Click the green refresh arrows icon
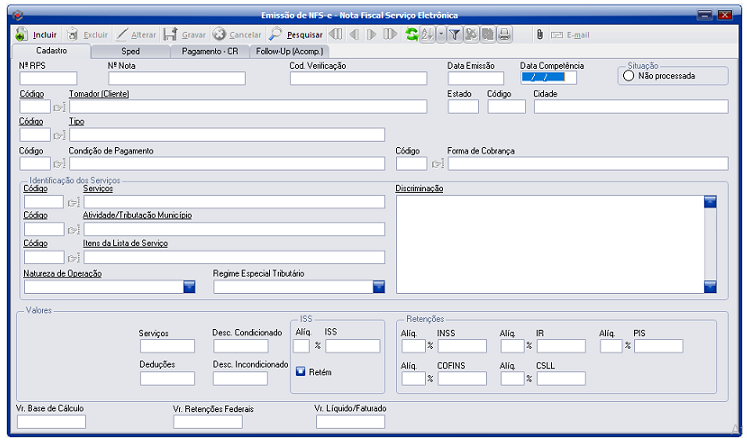Viewport: 747px width, 444px height. [411, 34]
